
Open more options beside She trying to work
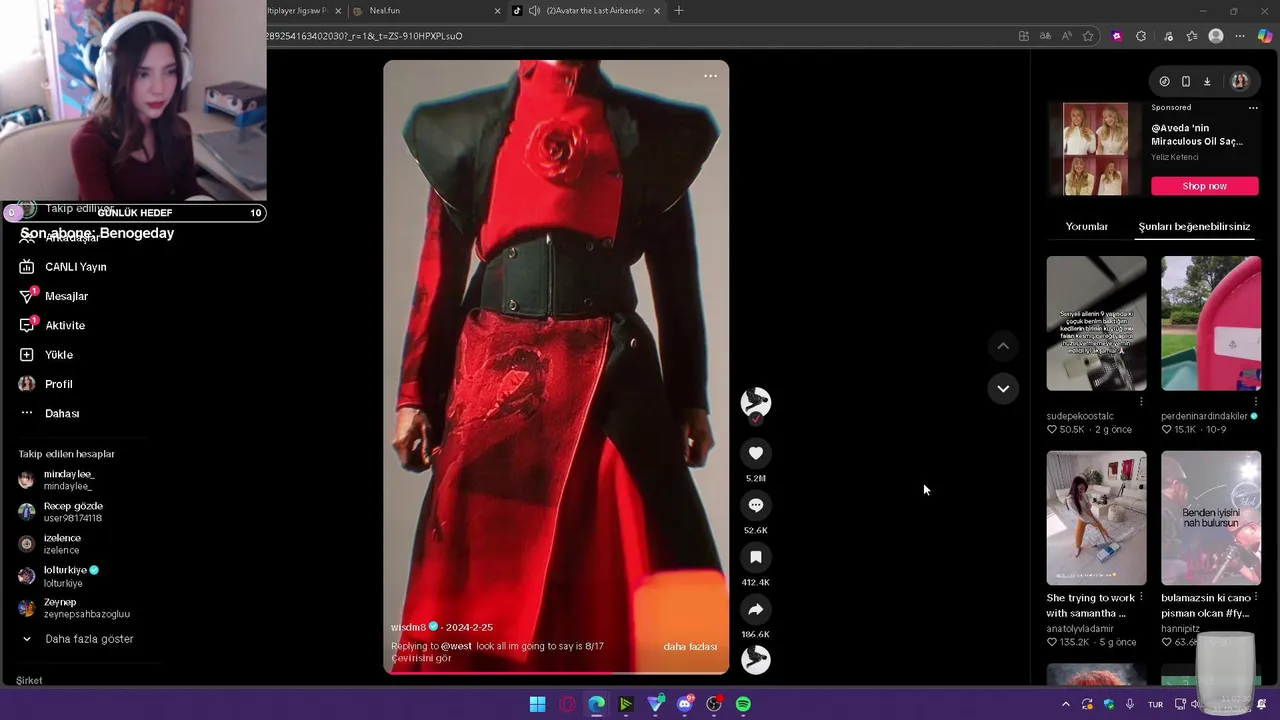tap(1141, 597)
